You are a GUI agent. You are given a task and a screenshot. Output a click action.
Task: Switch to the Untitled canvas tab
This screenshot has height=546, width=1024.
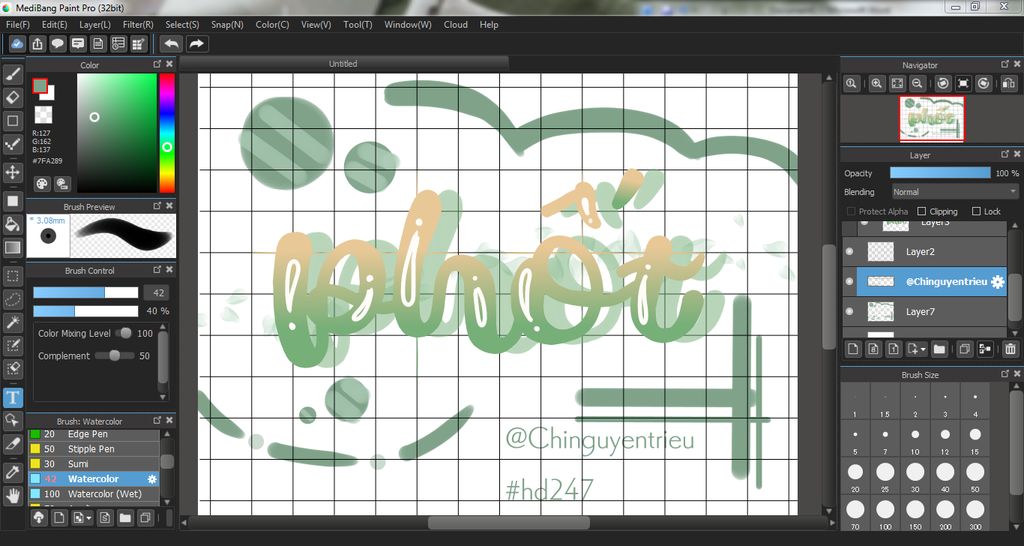(343, 63)
